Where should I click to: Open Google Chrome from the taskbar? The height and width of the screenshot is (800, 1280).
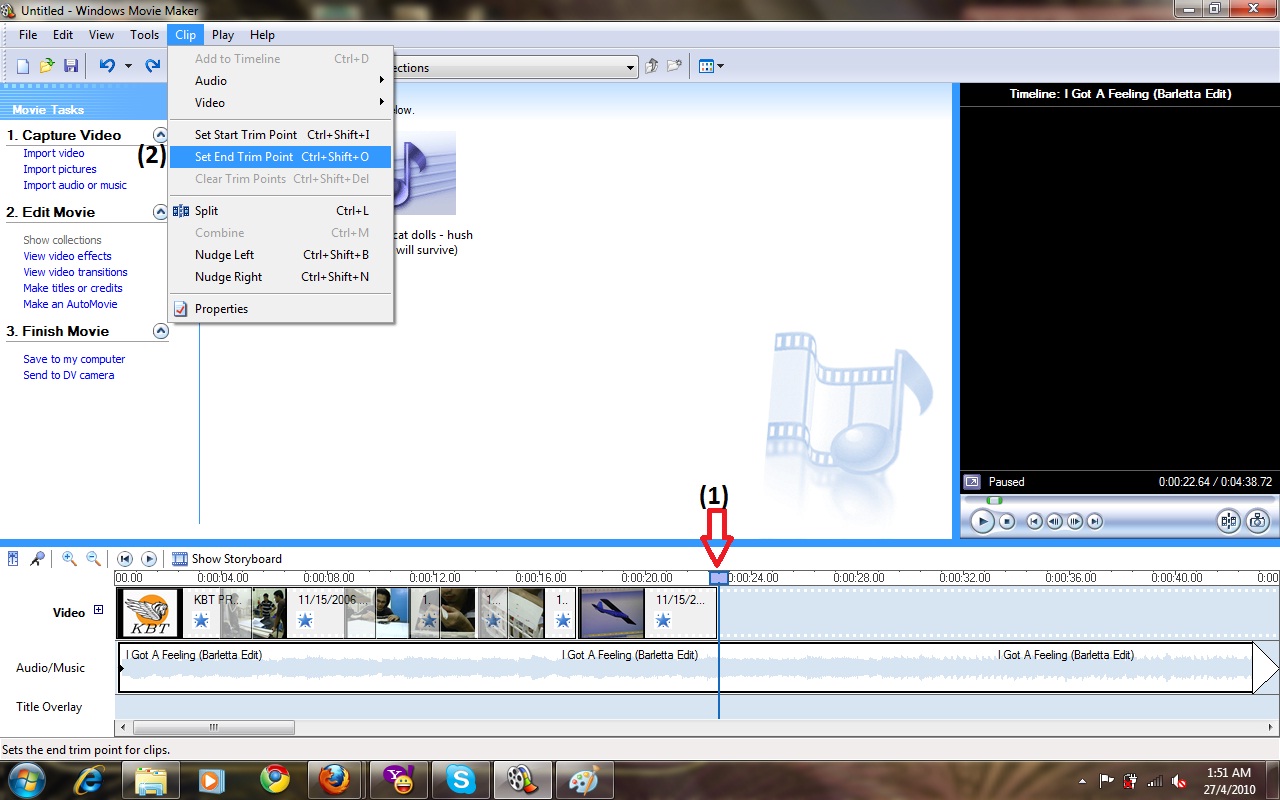tap(275, 779)
